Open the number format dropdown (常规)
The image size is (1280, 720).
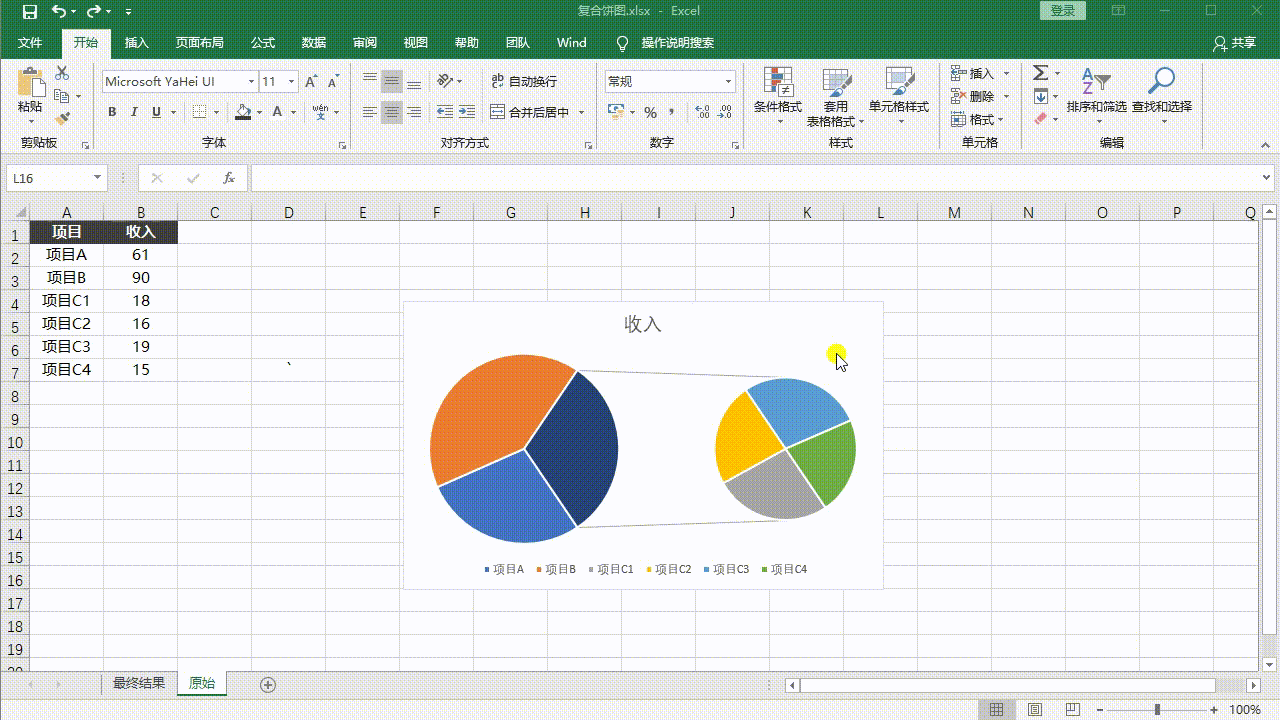tap(728, 81)
